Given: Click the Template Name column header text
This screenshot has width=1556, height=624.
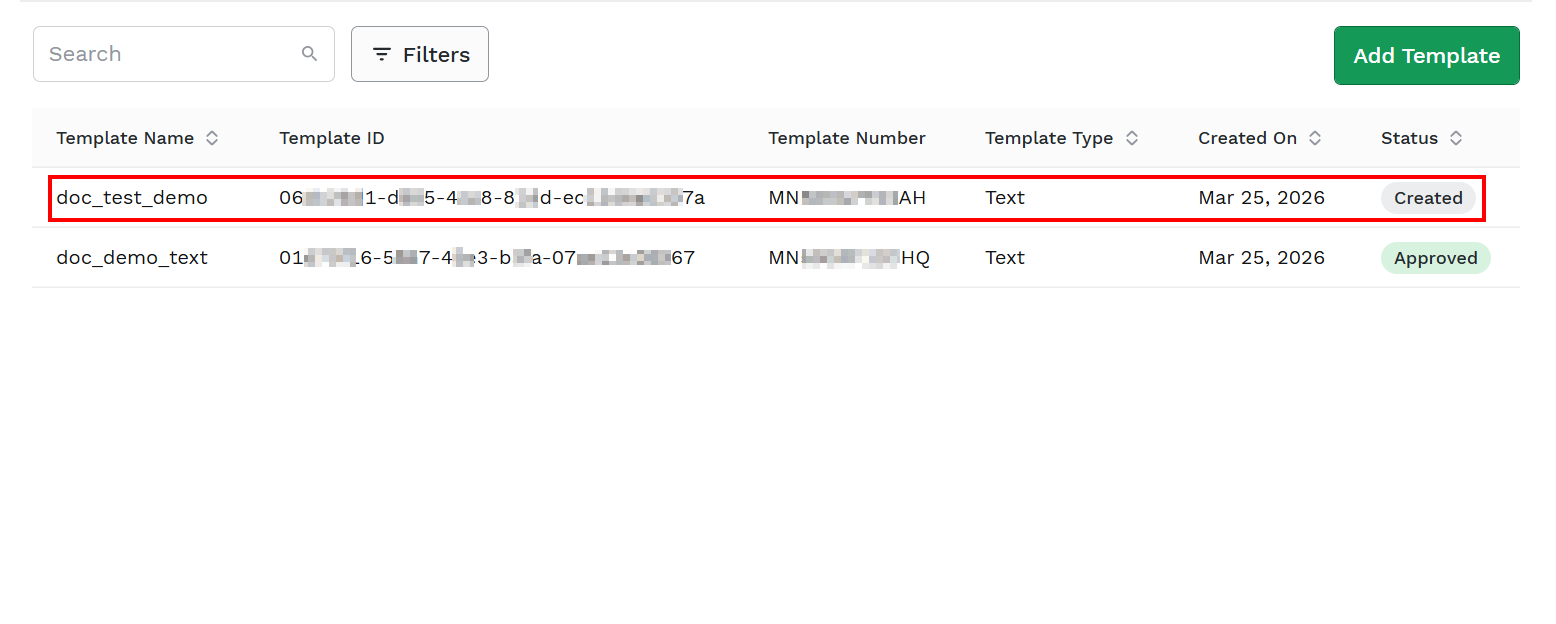Looking at the screenshot, I should pyautogui.click(x=125, y=138).
